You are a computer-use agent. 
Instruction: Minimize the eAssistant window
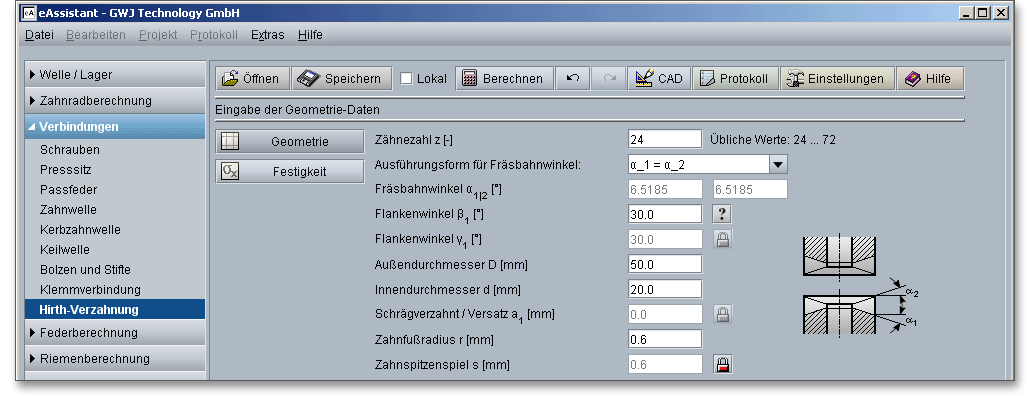click(x=966, y=12)
